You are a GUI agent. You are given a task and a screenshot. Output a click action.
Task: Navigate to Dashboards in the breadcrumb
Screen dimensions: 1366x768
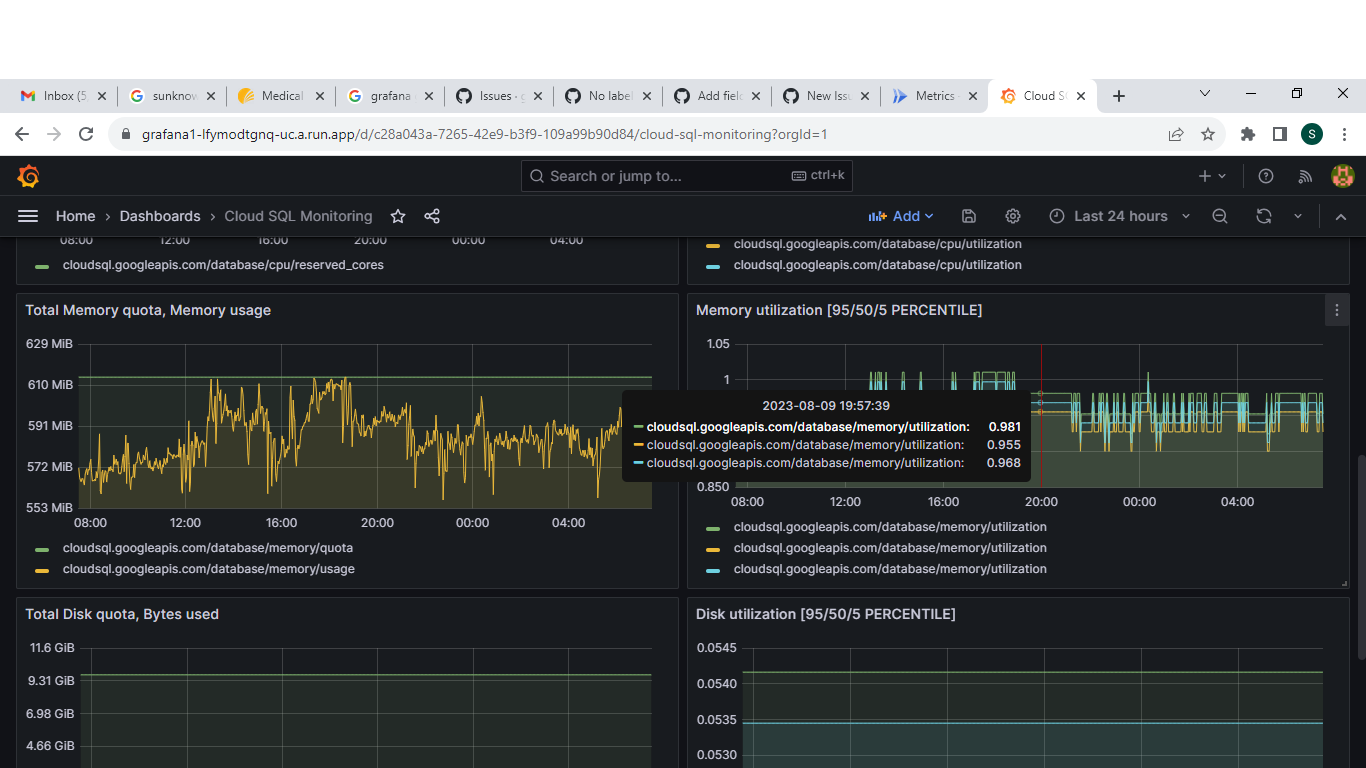click(160, 216)
